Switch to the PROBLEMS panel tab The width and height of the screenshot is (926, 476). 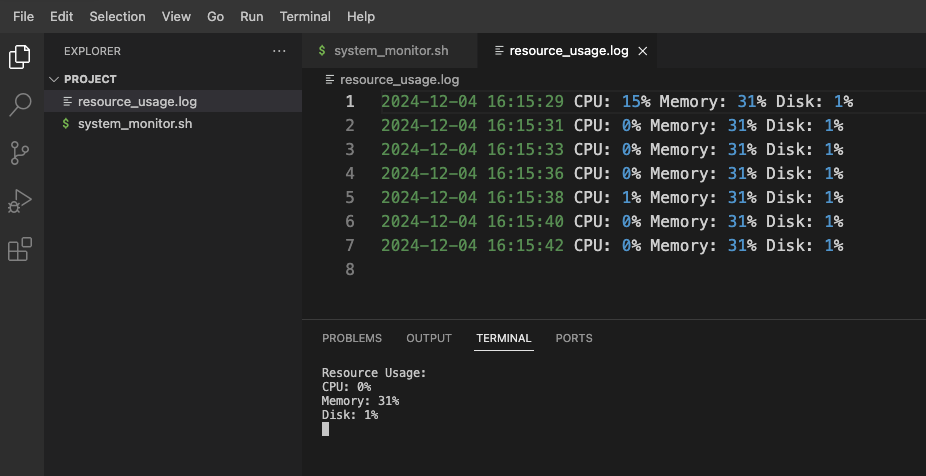pos(352,338)
